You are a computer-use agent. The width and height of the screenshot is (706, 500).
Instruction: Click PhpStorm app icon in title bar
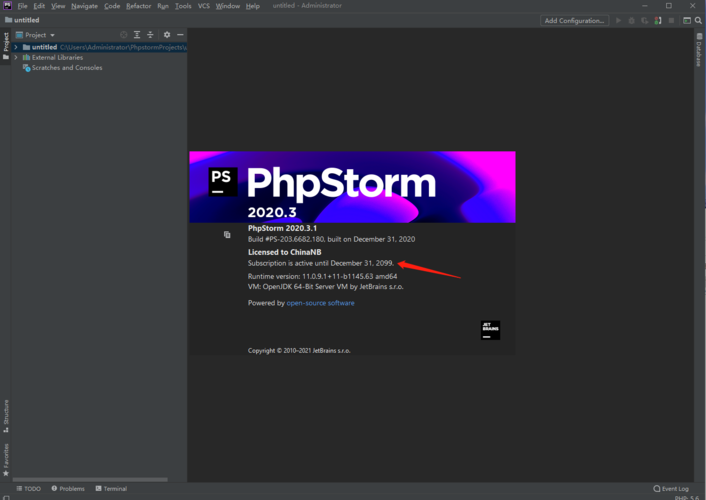[7, 6]
